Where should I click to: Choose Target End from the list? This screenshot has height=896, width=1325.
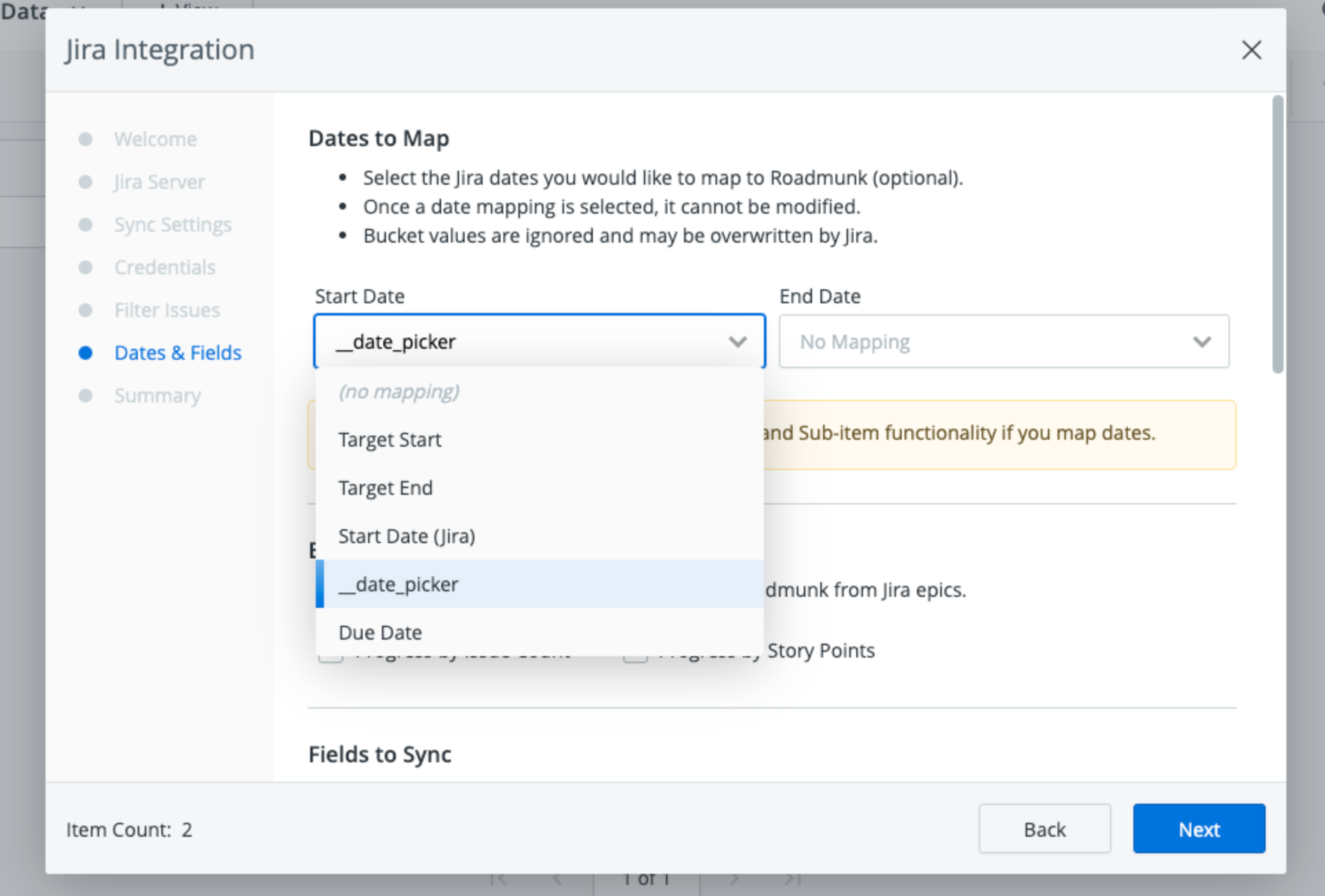point(539,488)
